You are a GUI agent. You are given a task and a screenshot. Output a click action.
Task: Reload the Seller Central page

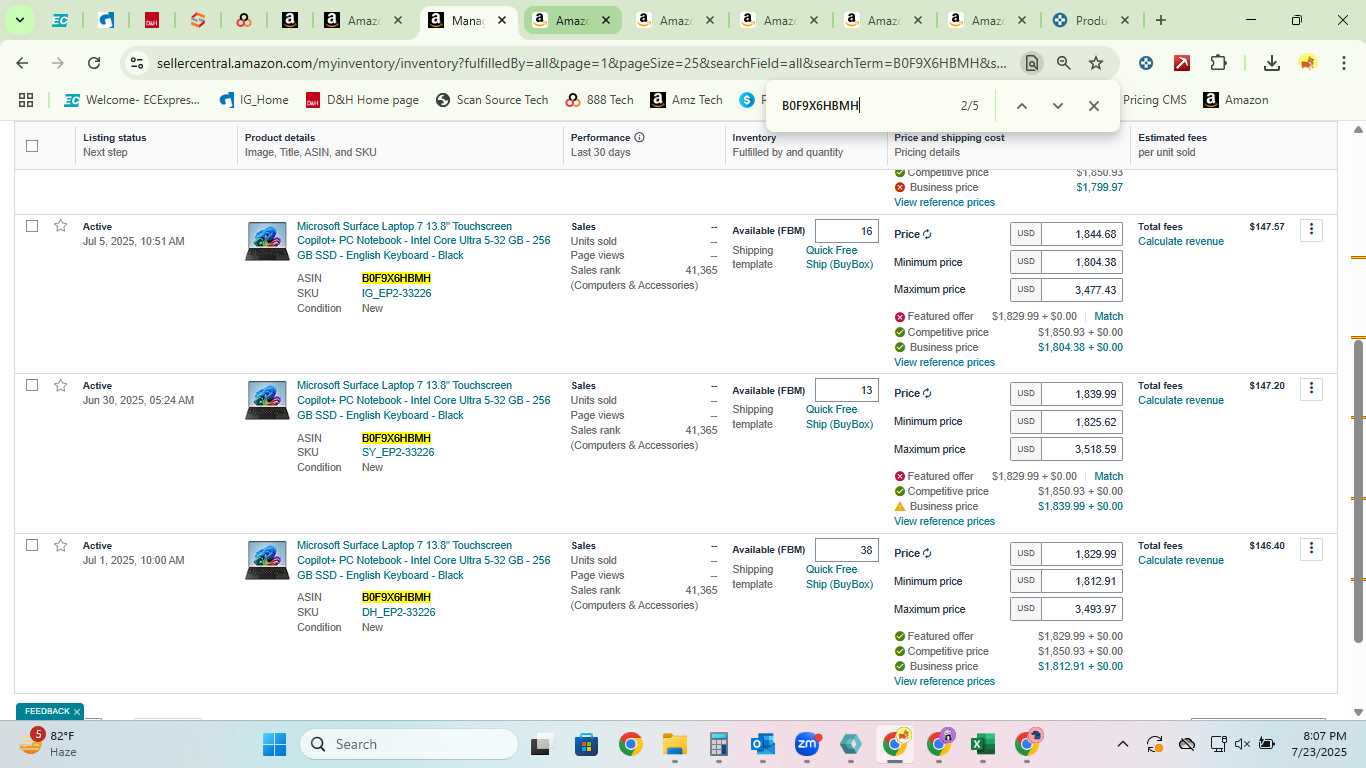pyautogui.click(x=94, y=63)
